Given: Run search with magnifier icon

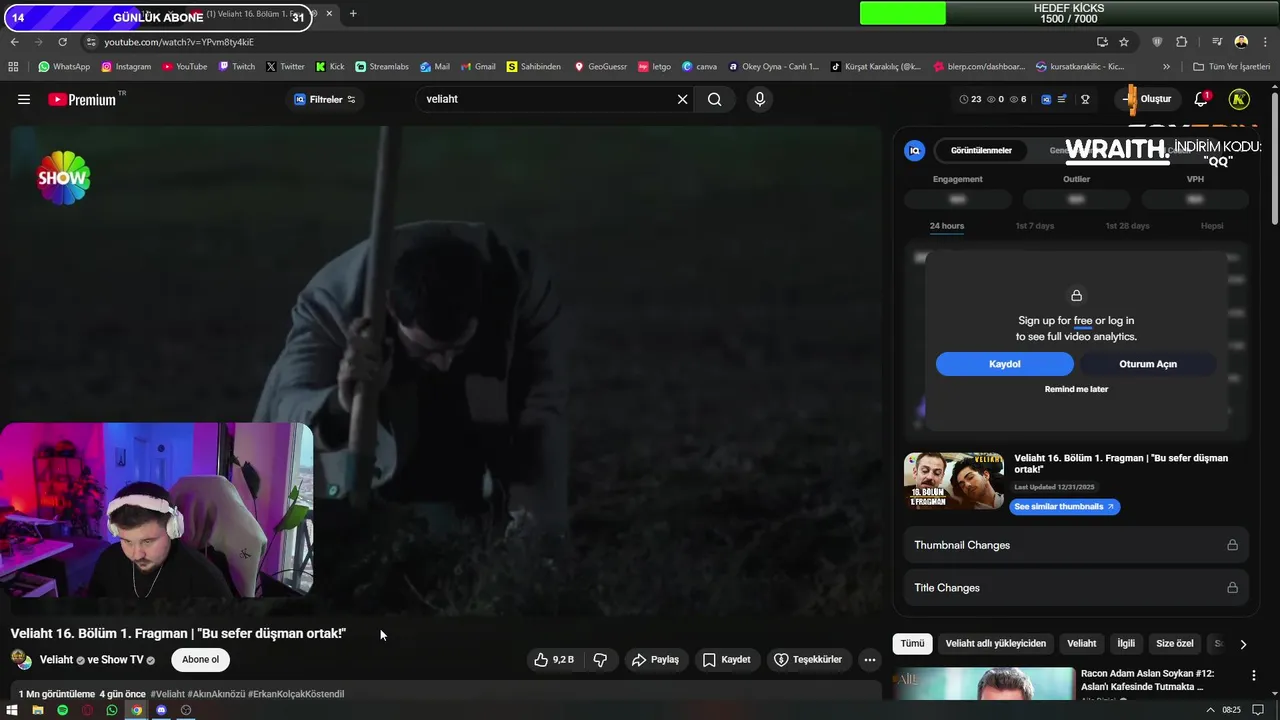Looking at the screenshot, I should click(x=714, y=99).
